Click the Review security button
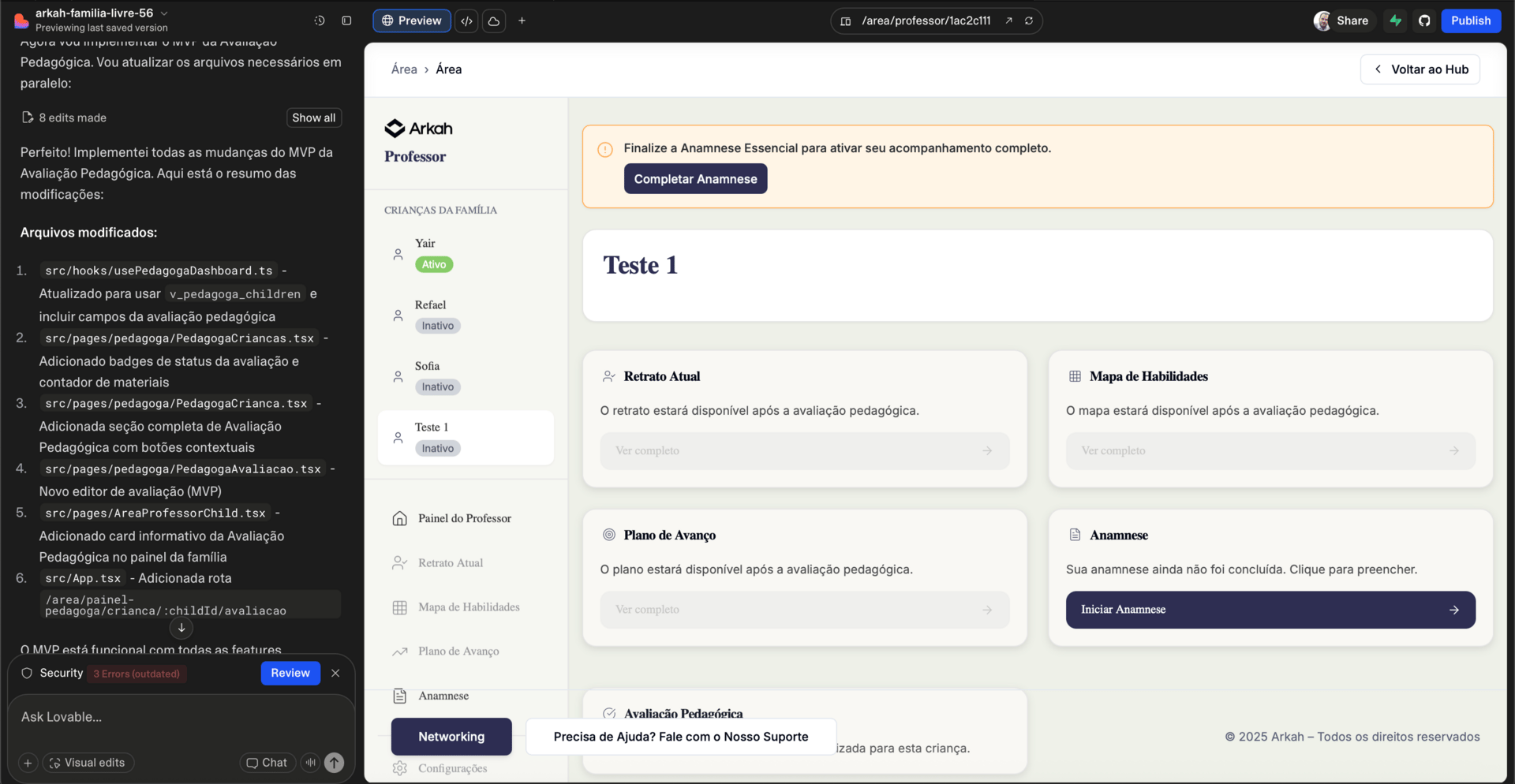 coord(290,673)
